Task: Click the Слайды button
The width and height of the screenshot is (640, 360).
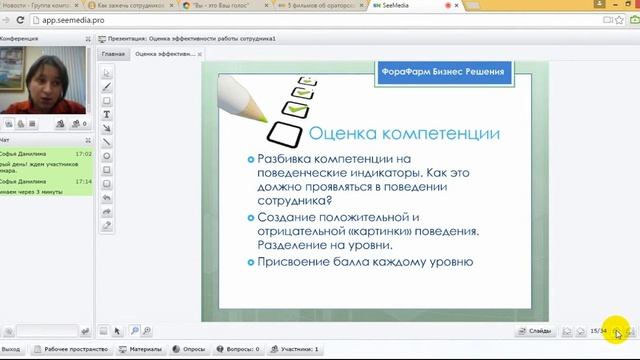Action: 535,331
